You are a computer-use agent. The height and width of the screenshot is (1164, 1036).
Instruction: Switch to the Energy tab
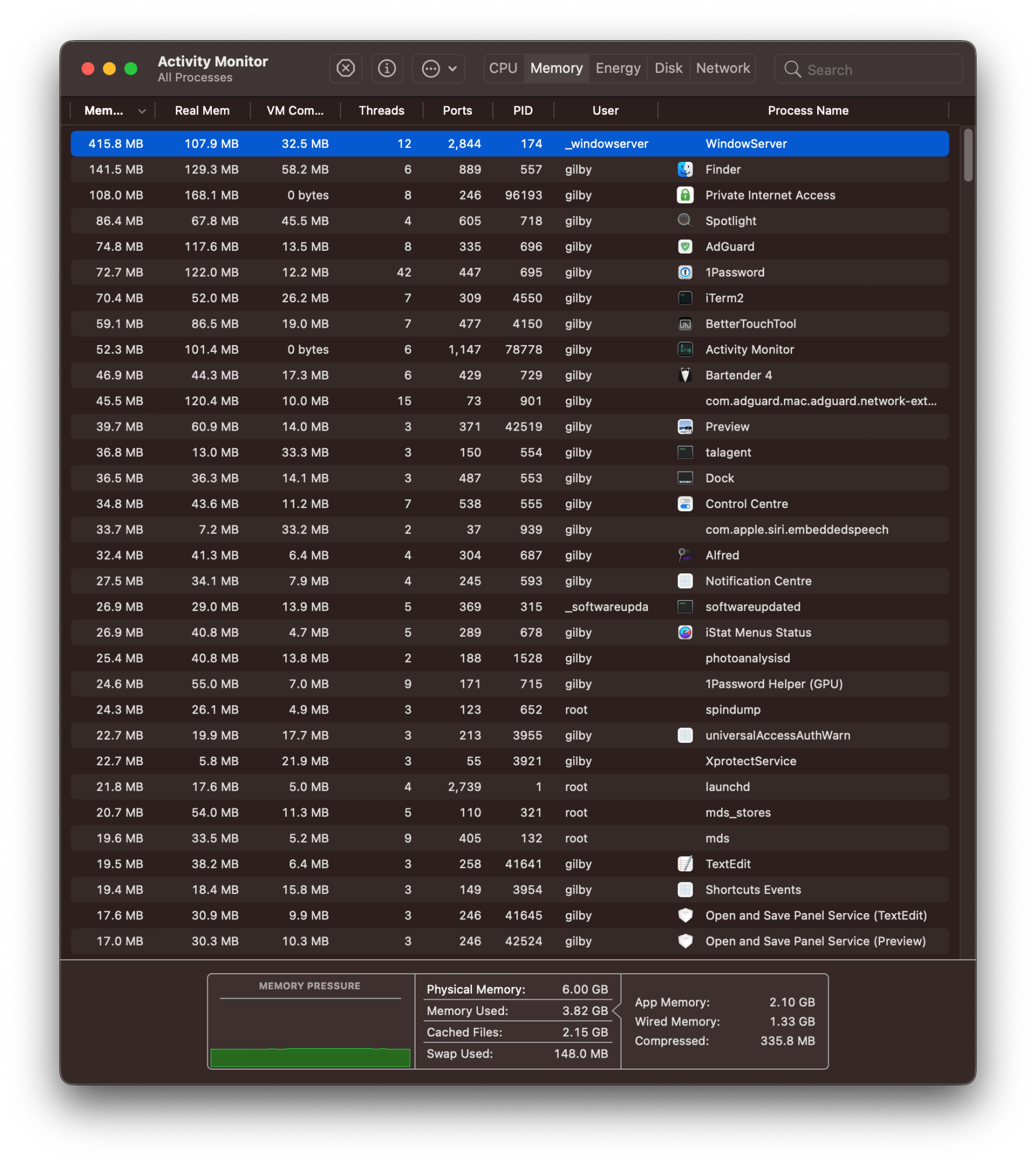[x=618, y=69]
